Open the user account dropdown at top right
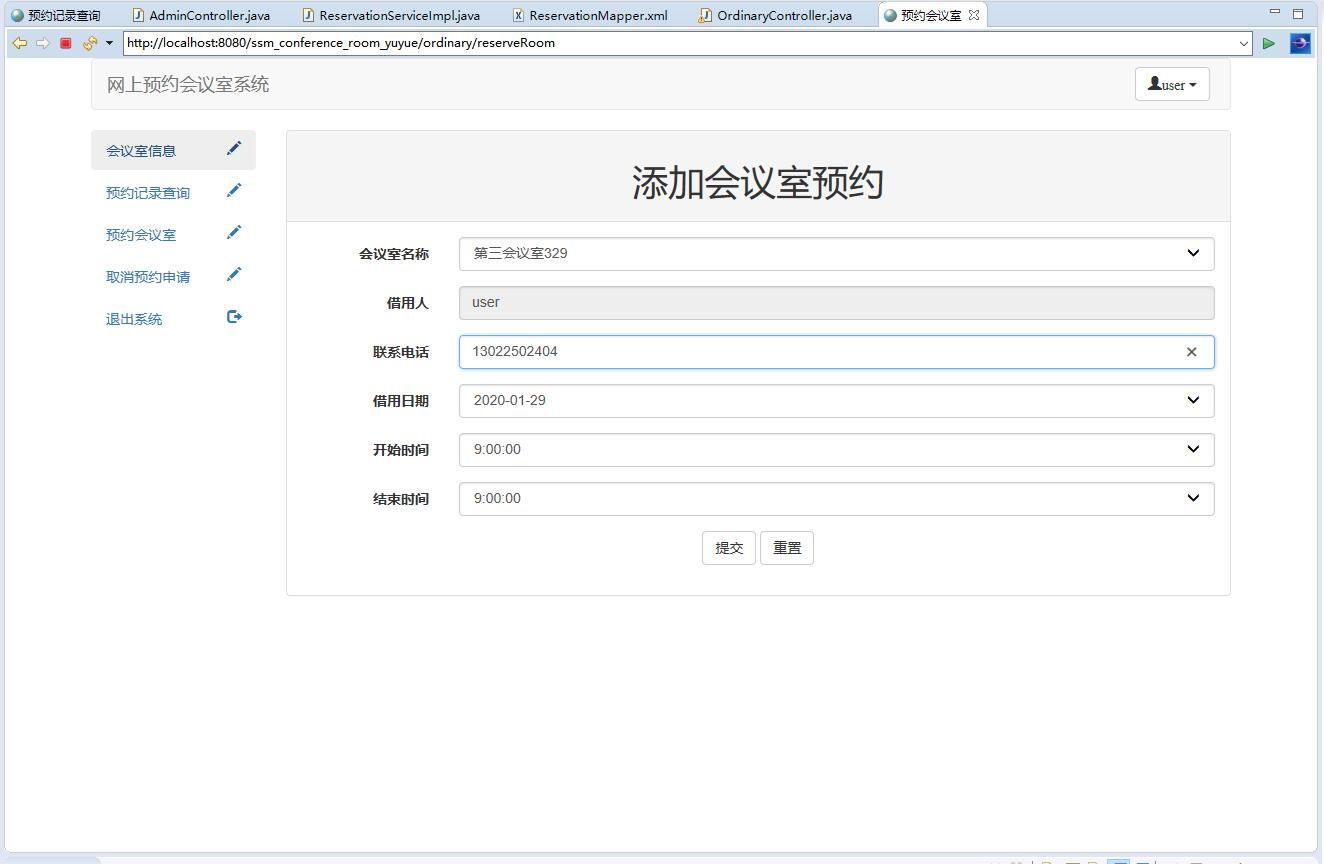This screenshot has width=1324, height=864. click(1171, 84)
